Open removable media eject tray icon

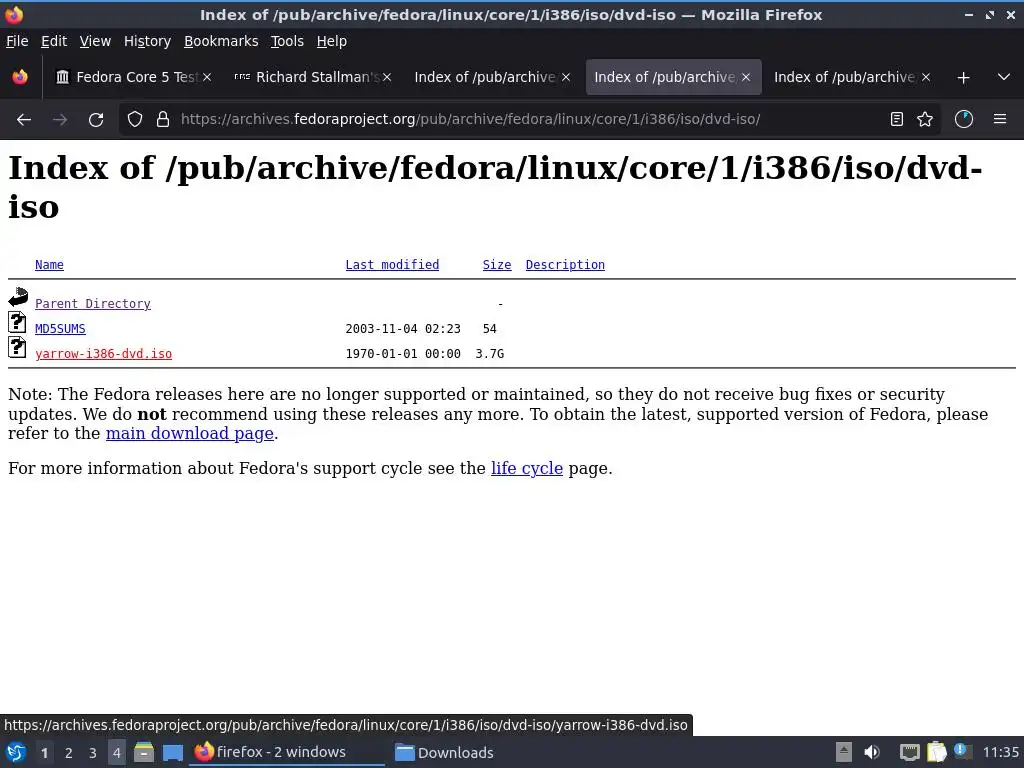844,752
